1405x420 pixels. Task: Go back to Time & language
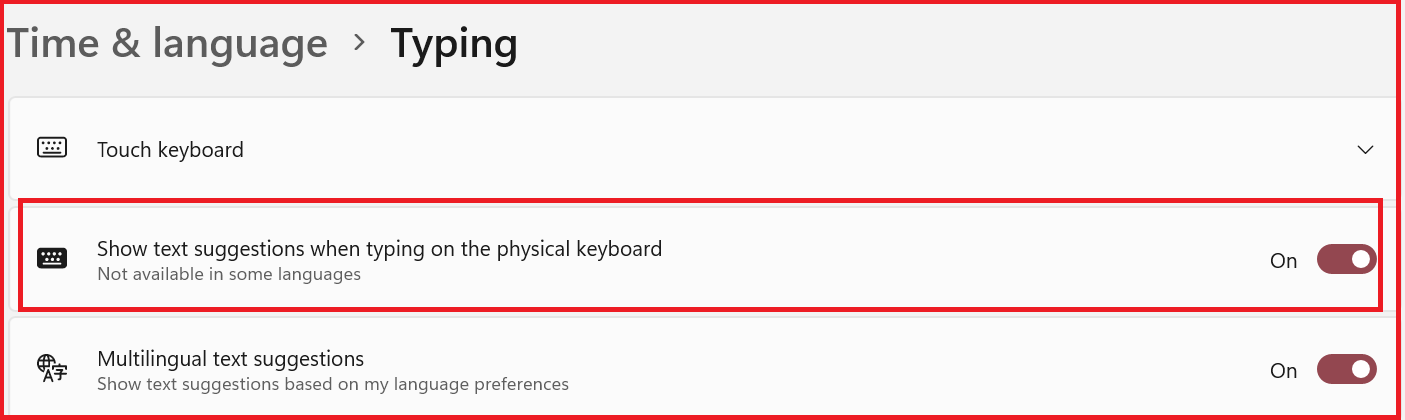[167, 43]
